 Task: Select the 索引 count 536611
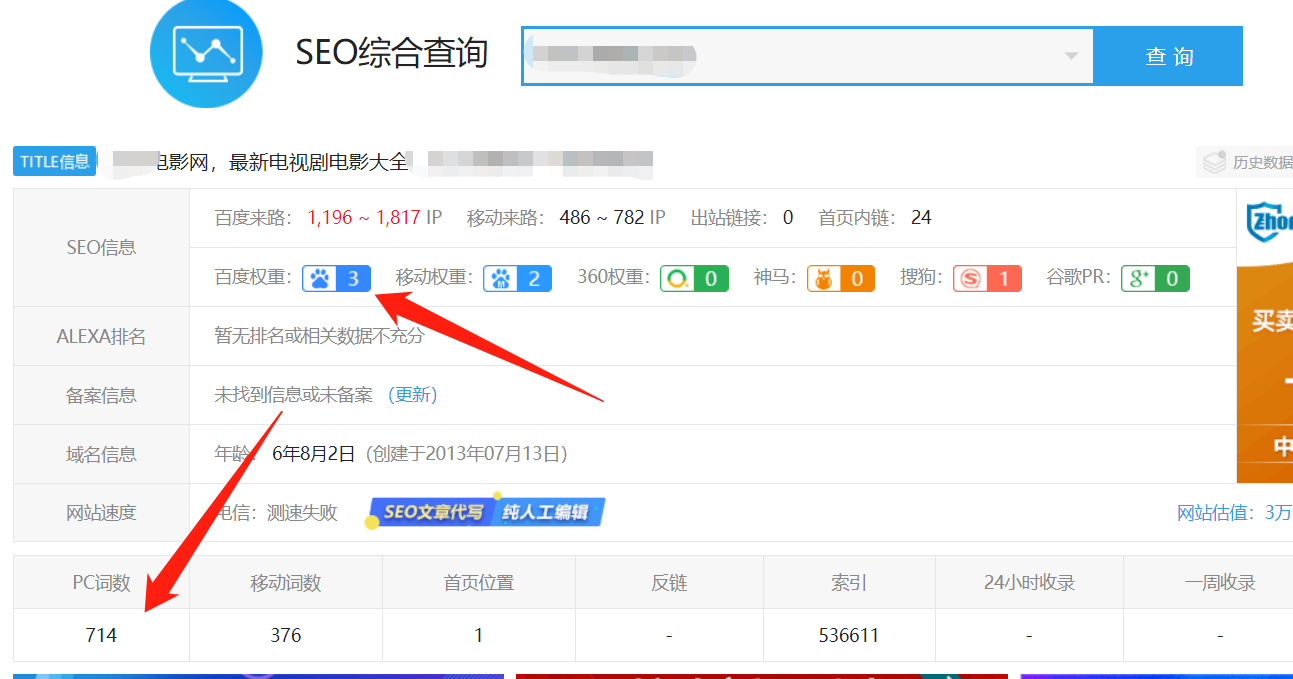tap(848, 634)
